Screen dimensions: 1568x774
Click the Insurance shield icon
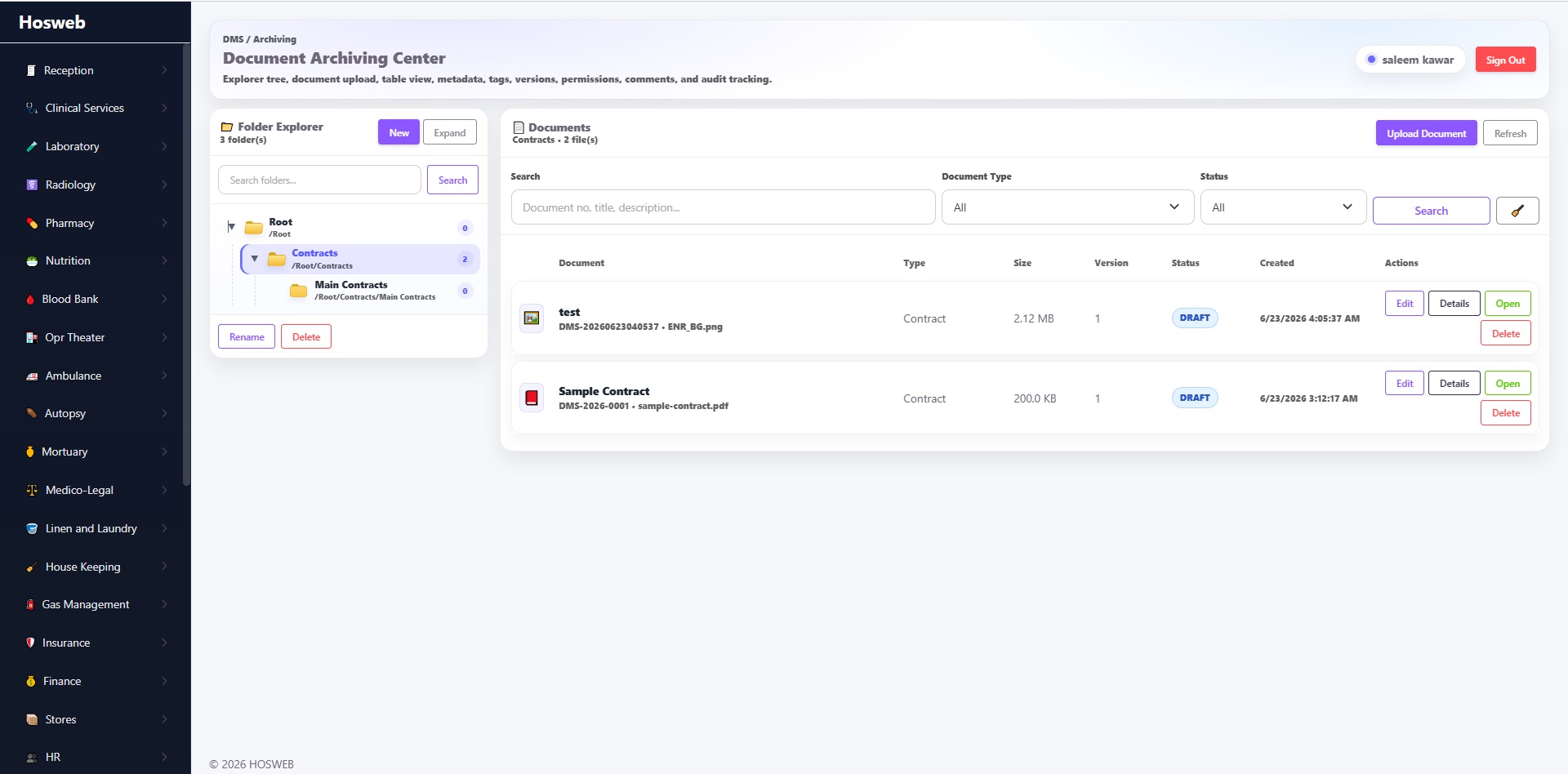[x=30, y=643]
